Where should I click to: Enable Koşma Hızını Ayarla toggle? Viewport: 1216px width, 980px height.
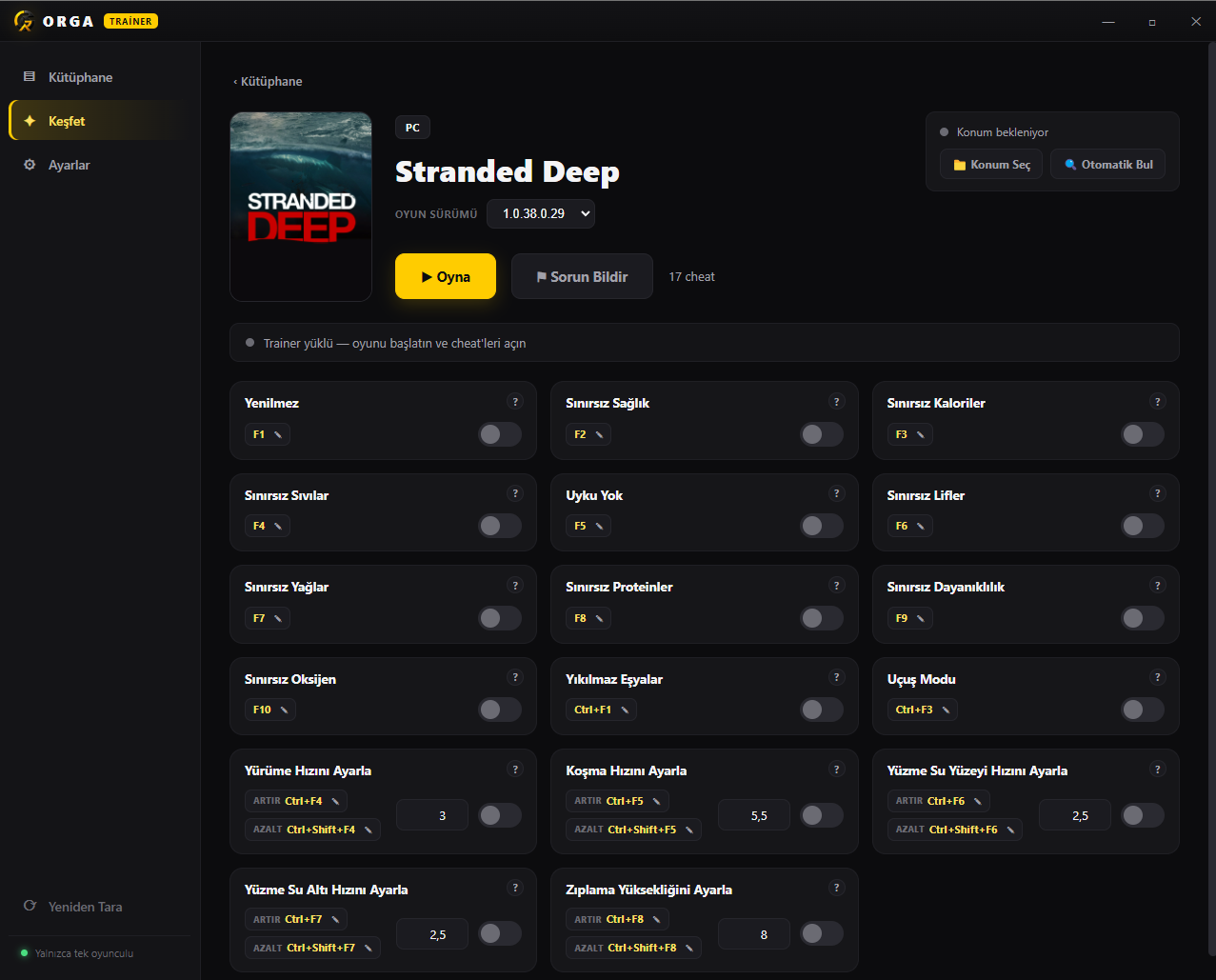point(822,815)
